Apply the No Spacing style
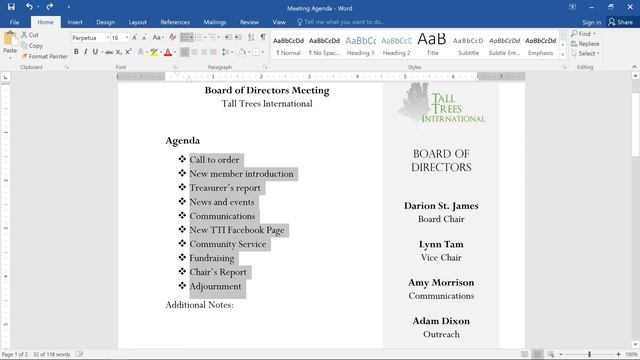 click(x=324, y=45)
